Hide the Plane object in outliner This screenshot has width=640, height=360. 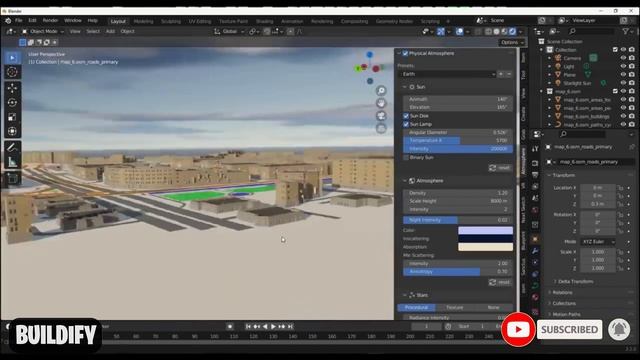coord(623,75)
